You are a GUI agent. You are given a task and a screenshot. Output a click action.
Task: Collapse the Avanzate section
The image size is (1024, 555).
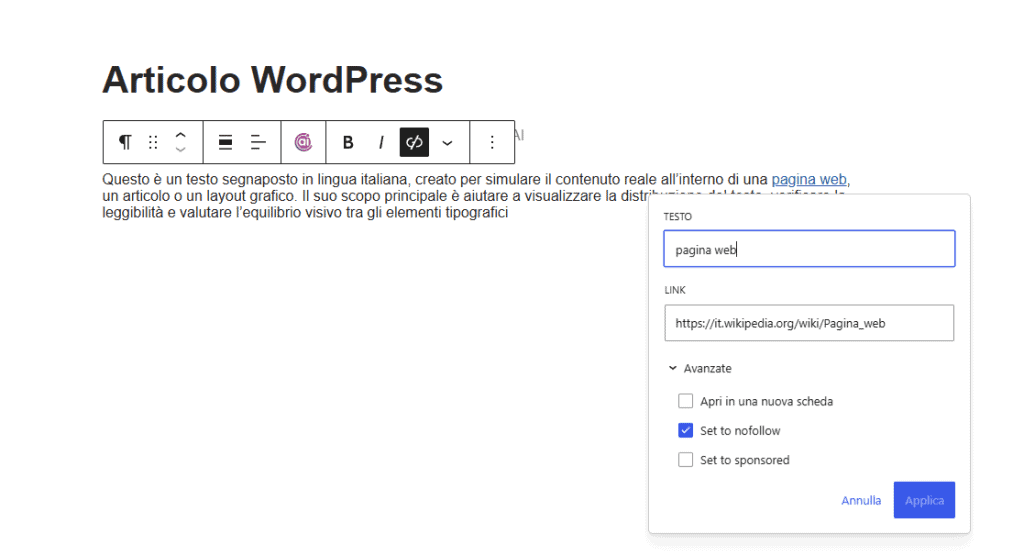(x=699, y=368)
